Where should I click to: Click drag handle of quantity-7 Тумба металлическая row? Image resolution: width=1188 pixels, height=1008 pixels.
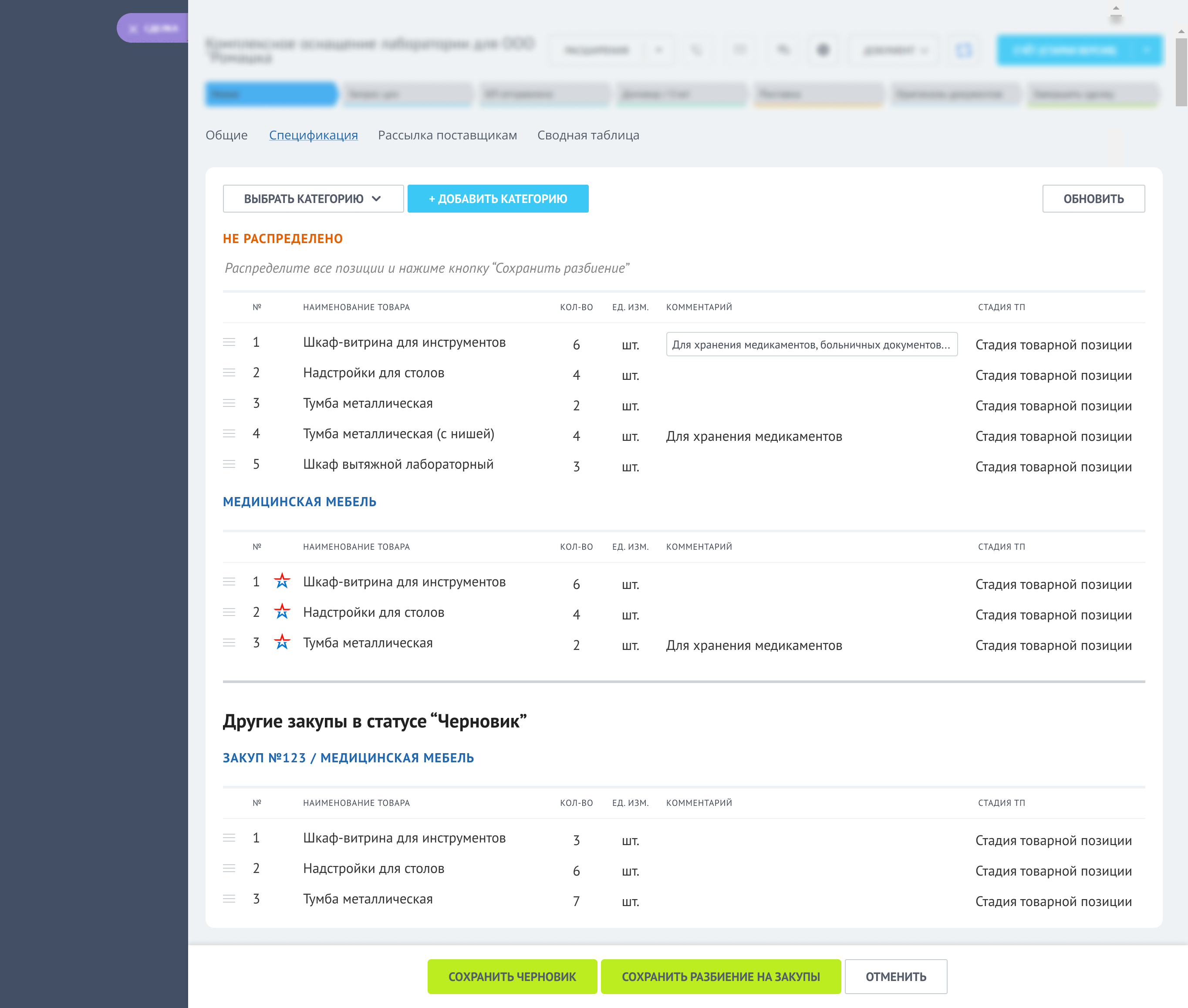(229, 899)
